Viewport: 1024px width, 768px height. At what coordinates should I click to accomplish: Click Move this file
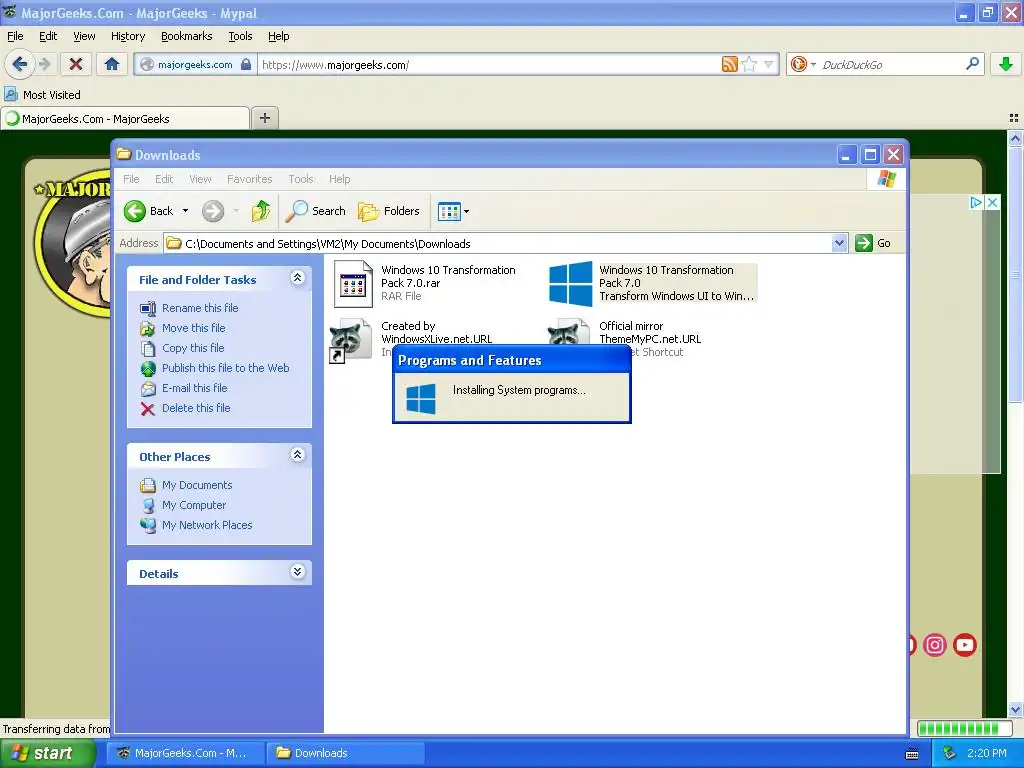[193, 328]
